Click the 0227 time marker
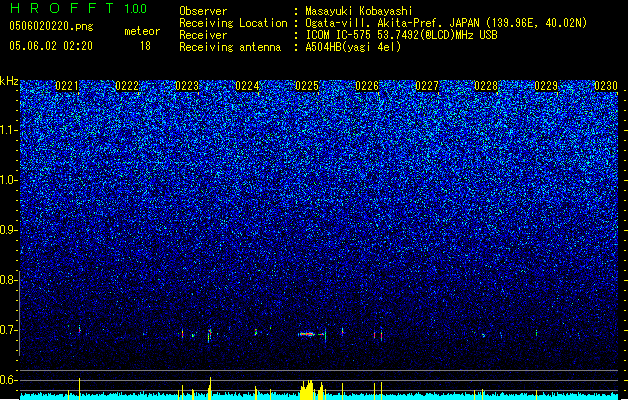629x400 pixels. click(427, 86)
